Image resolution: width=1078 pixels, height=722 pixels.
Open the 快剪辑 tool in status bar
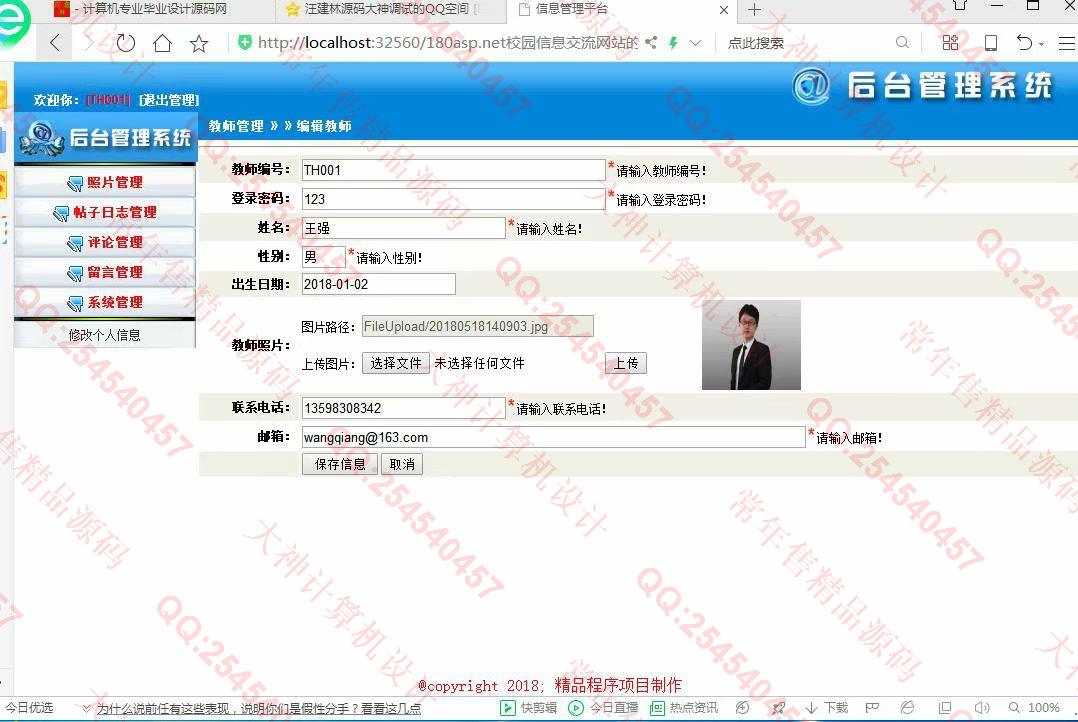point(529,708)
